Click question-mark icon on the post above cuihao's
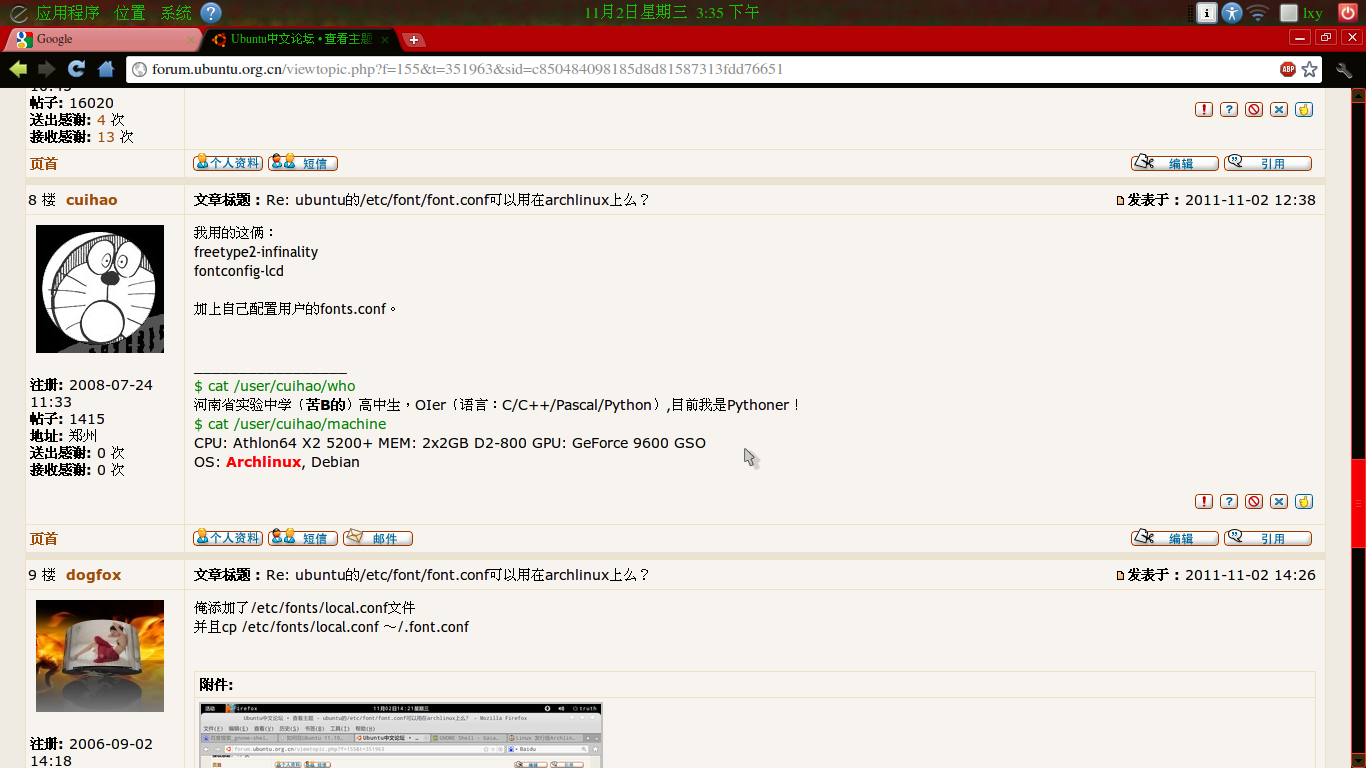 click(1229, 110)
